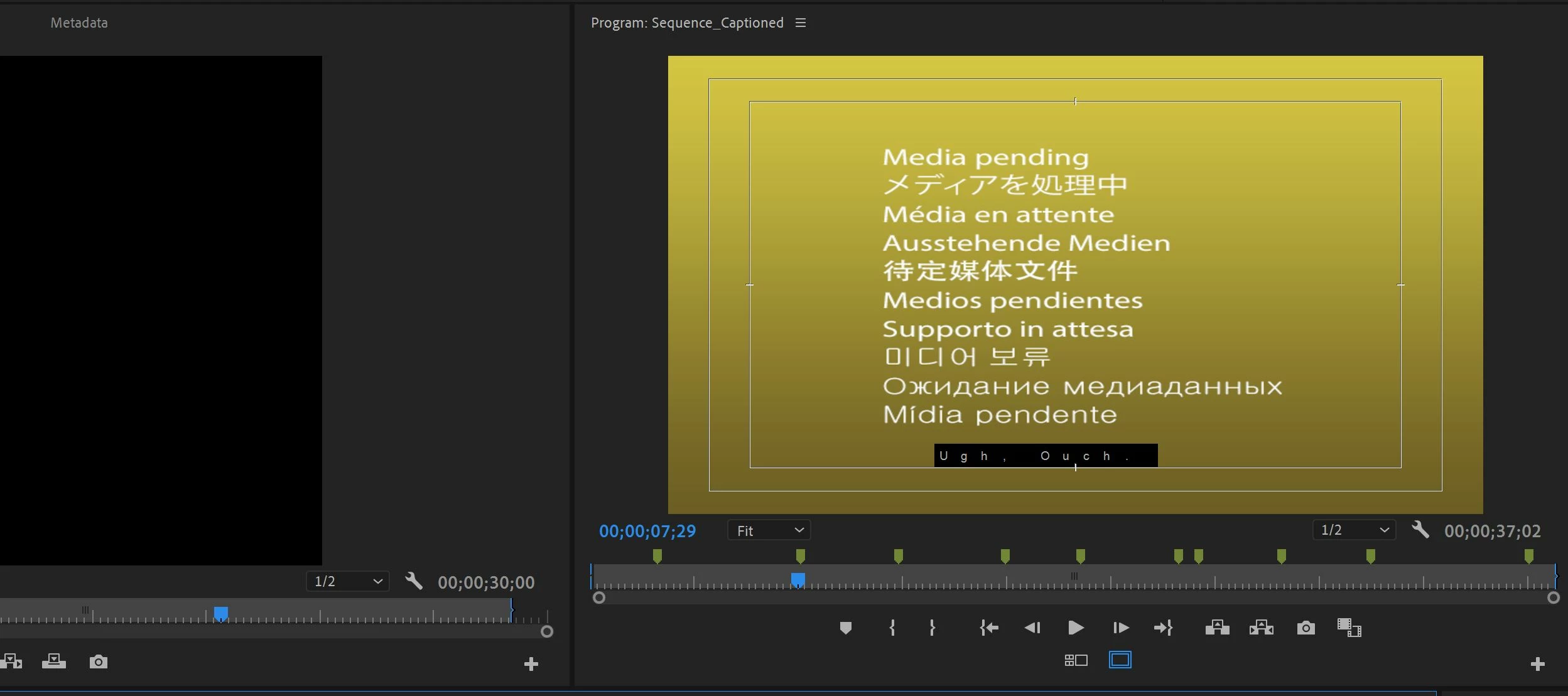Click the Program monitor wrench settings button
The image size is (1568, 696).
coord(1420,530)
